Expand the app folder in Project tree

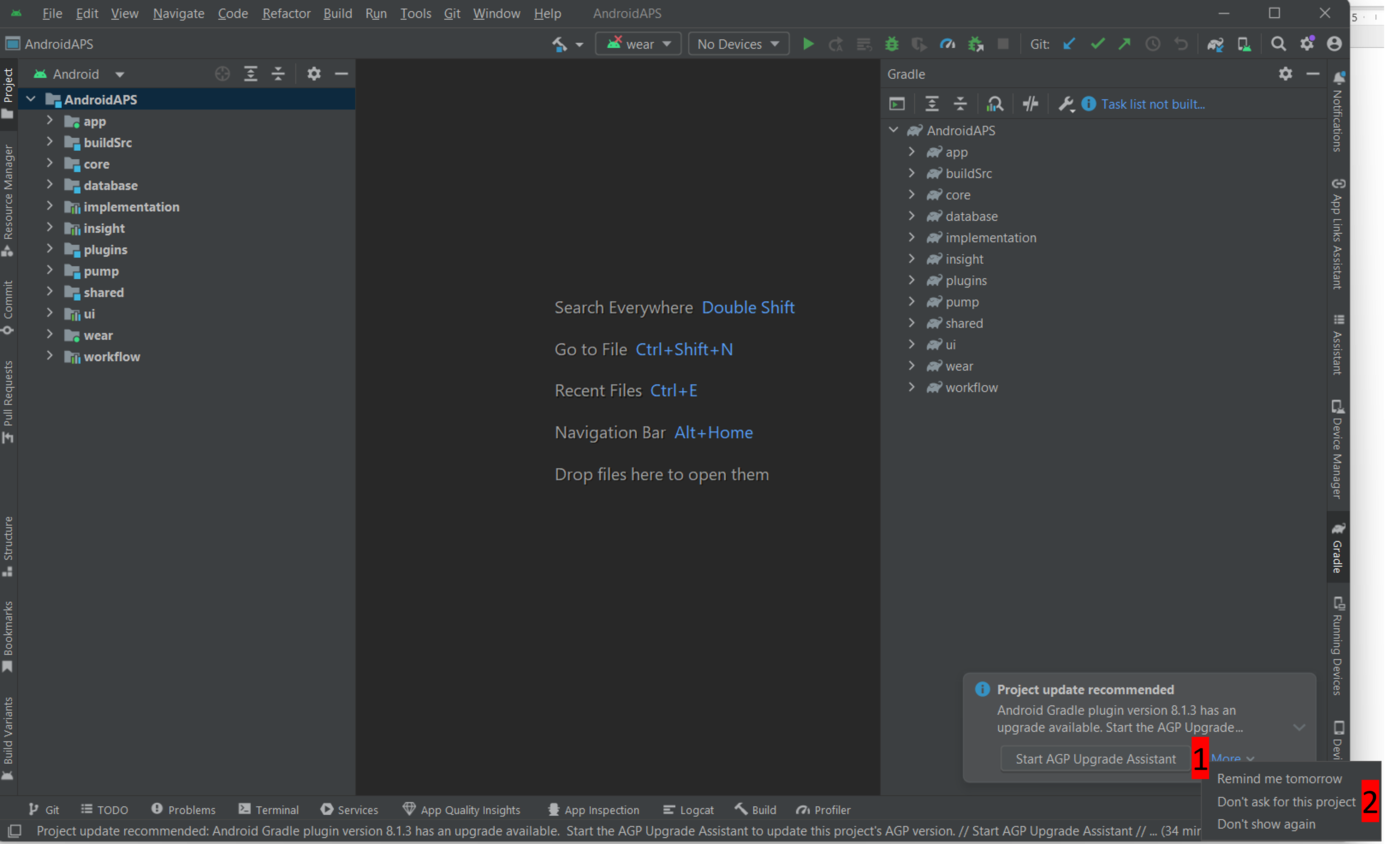[50, 121]
